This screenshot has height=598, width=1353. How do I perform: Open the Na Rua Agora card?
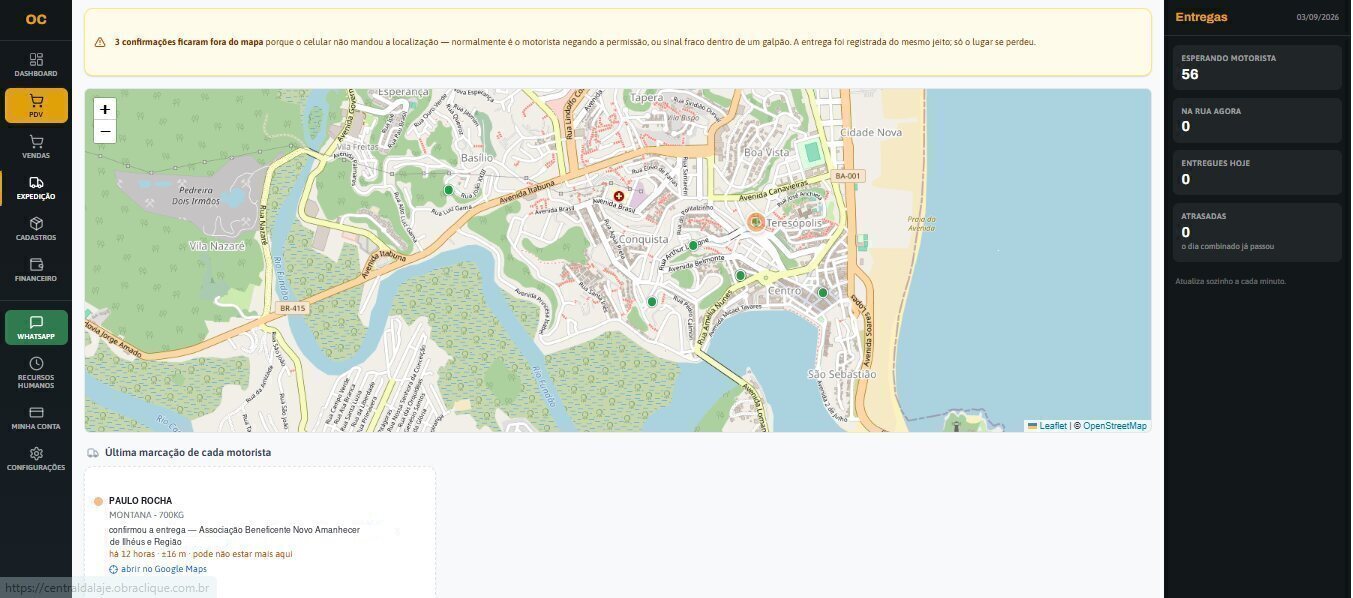[x=1257, y=120]
